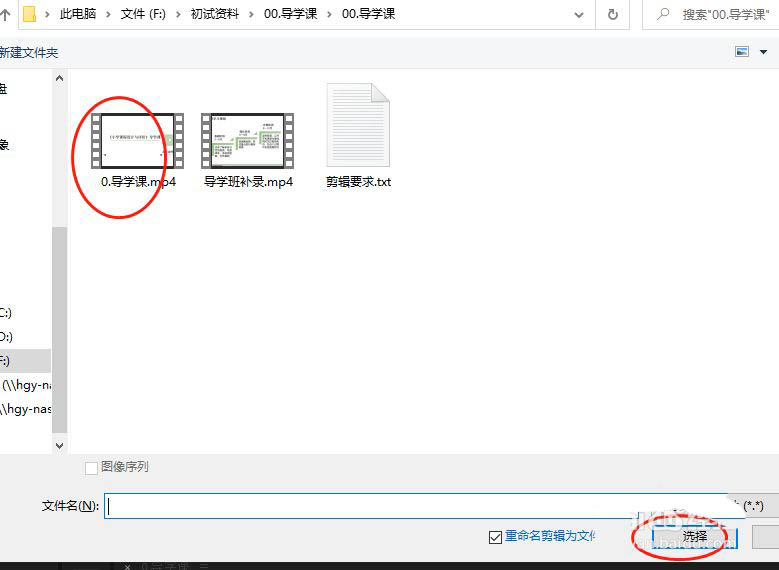Focus the 文件名 input field

(418, 506)
